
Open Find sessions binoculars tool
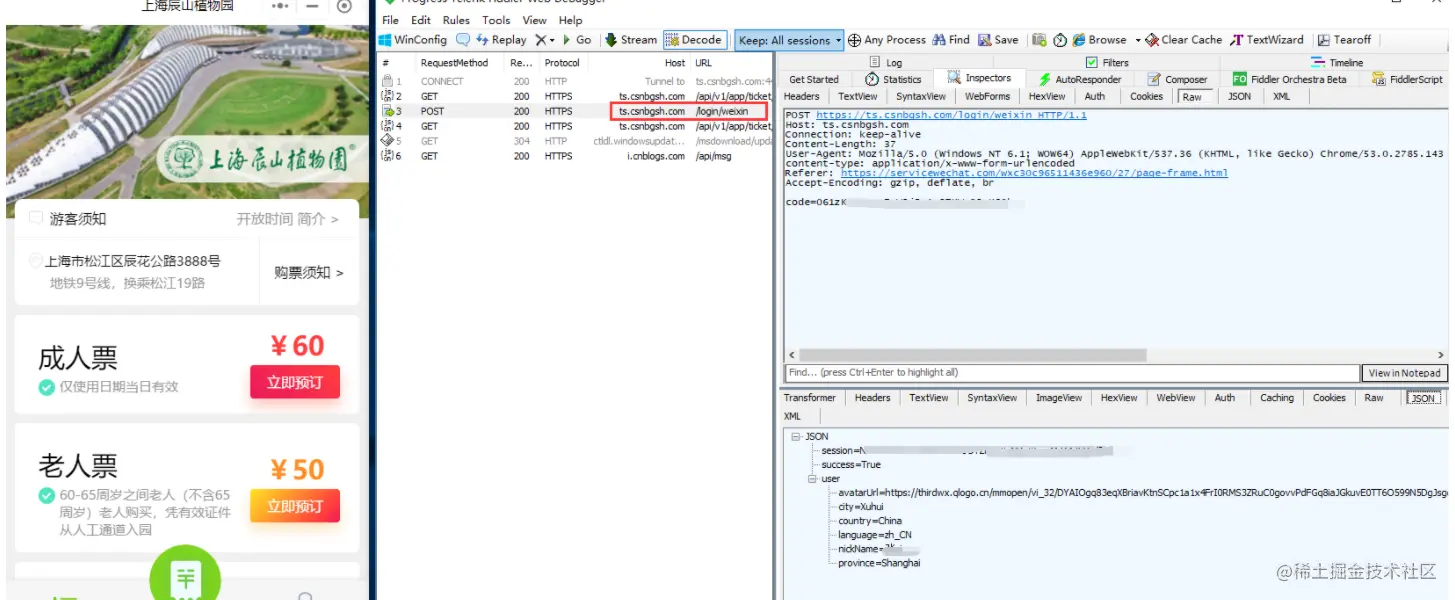pos(951,40)
